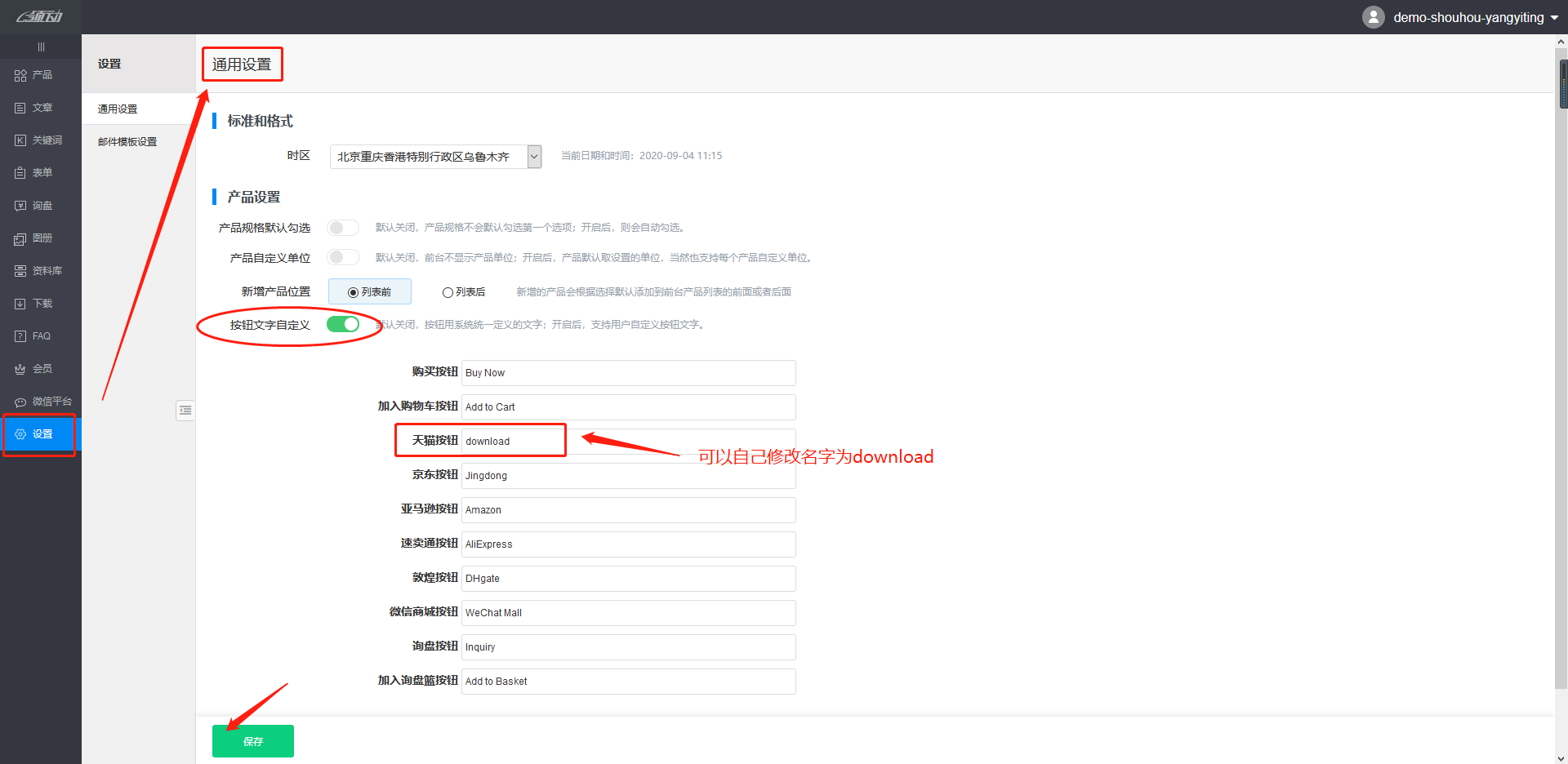Select the 通用设置 submenu item
Viewport: 1568px width, 764px height.
pyautogui.click(x=118, y=109)
